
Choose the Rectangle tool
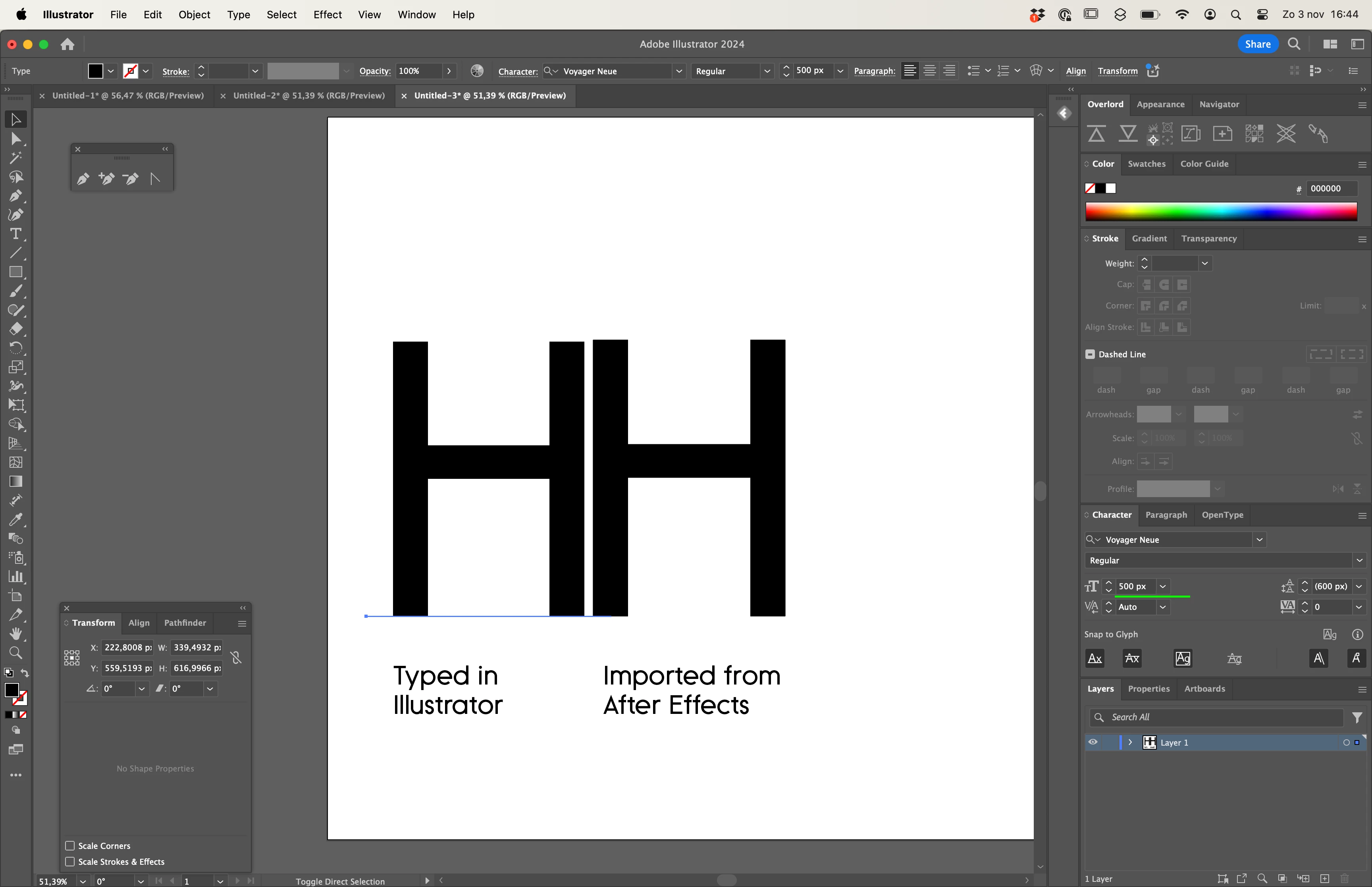point(15,272)
